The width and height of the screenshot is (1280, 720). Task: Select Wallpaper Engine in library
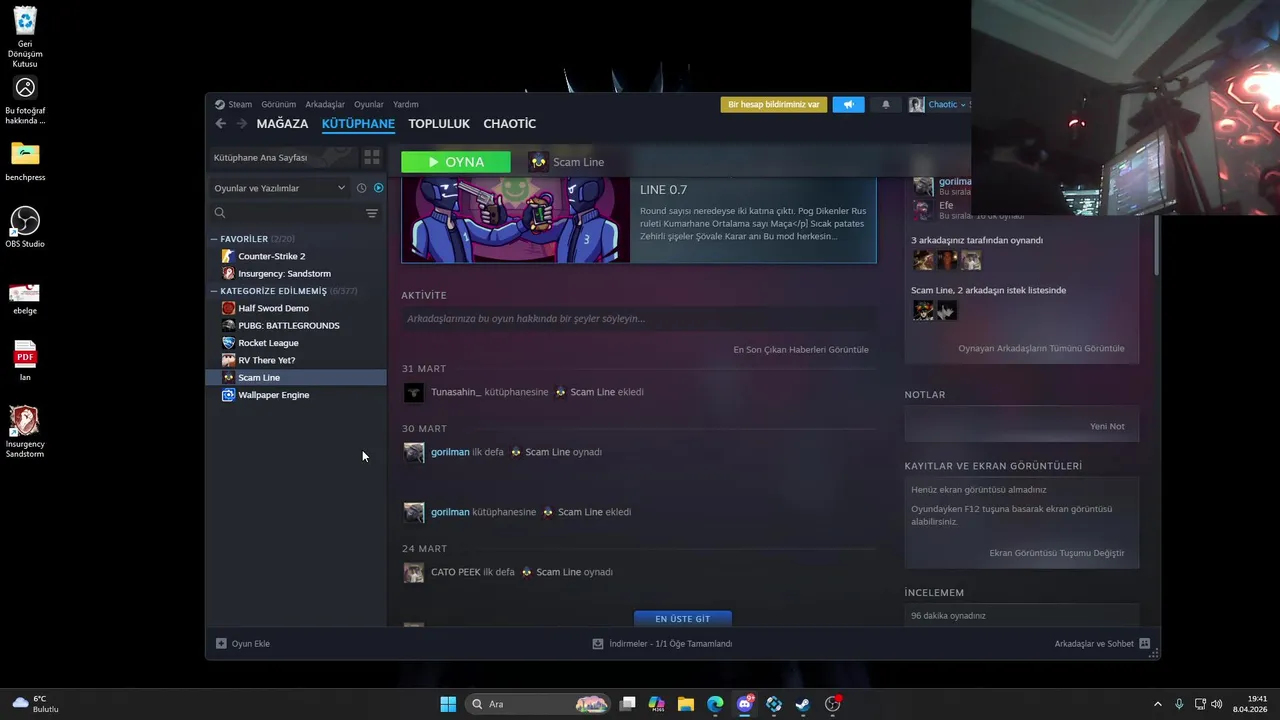[273, 395]
